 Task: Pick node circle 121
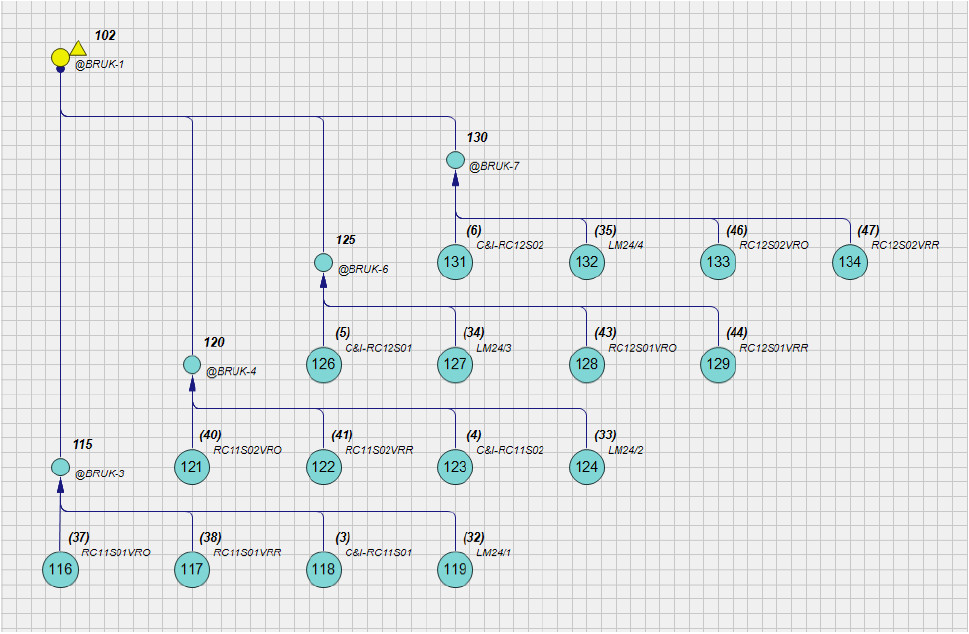(x=192, y=467)
